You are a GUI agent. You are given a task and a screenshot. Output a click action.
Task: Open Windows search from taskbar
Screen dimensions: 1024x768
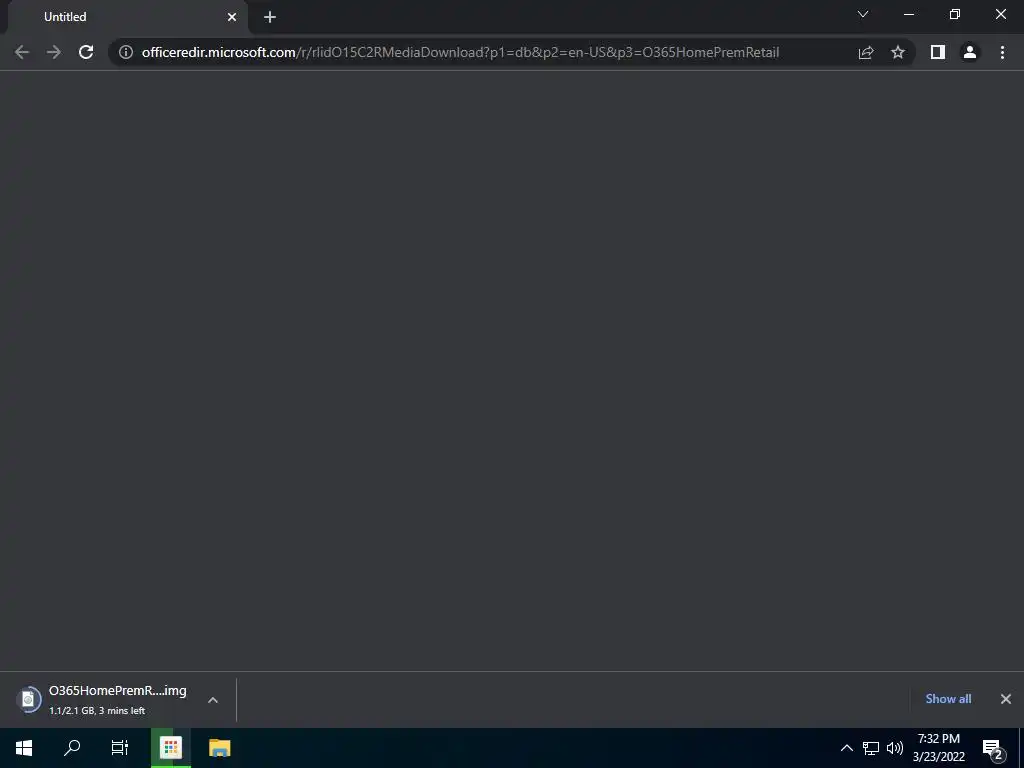[72, 748]
